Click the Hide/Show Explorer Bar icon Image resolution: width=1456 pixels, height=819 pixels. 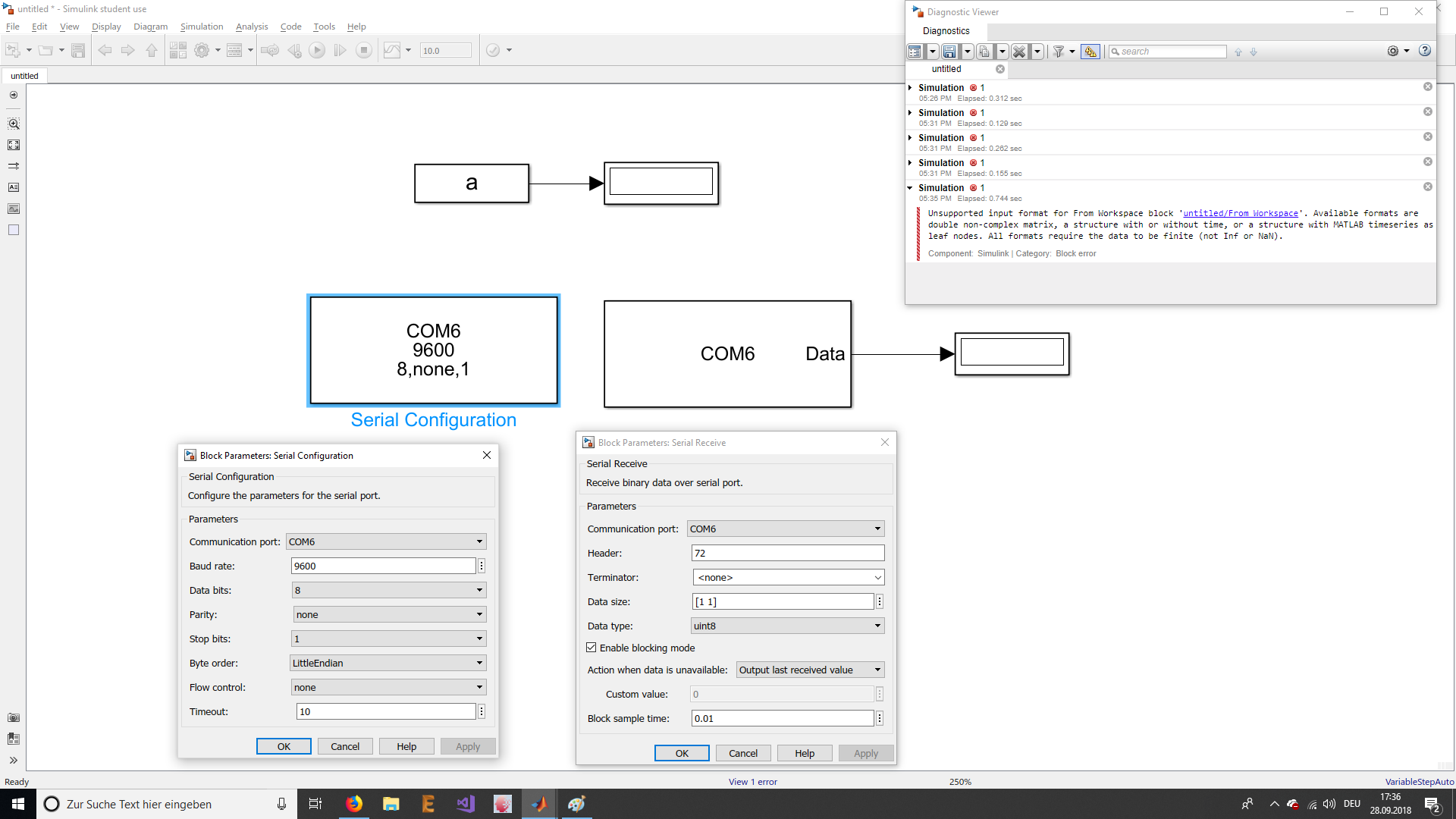pos(14,95)
